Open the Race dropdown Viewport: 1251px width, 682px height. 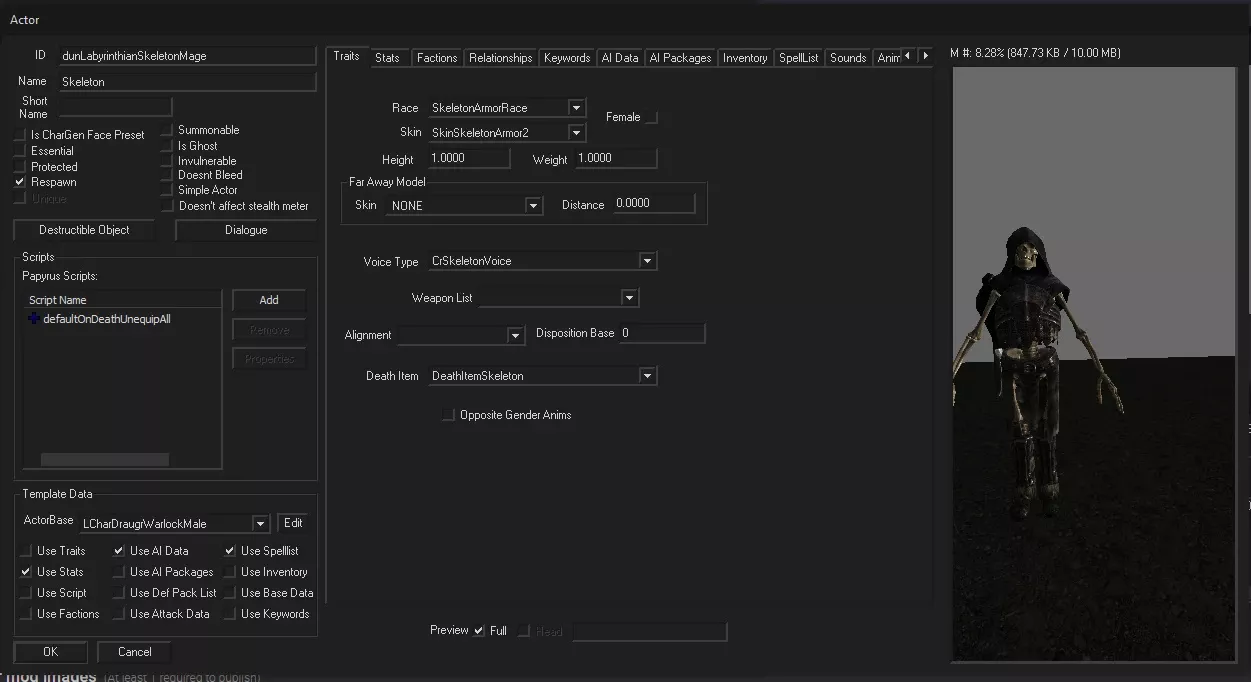point(576,108)
